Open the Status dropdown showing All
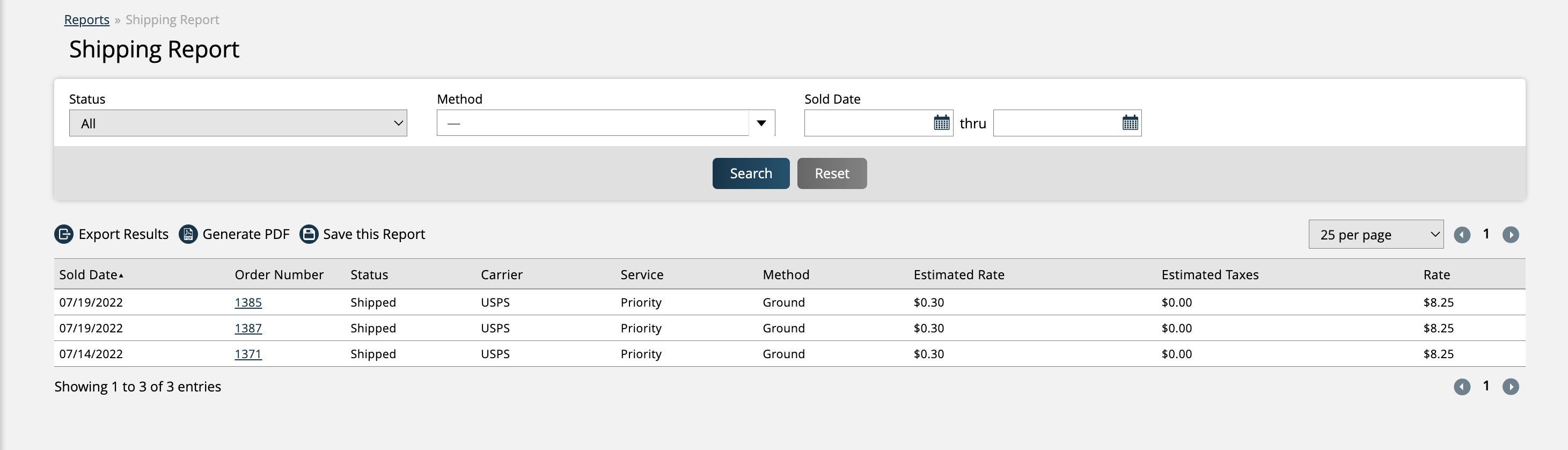Image resolution: width=1568 pixels, height=450 pixels. [x=238, y=124]
